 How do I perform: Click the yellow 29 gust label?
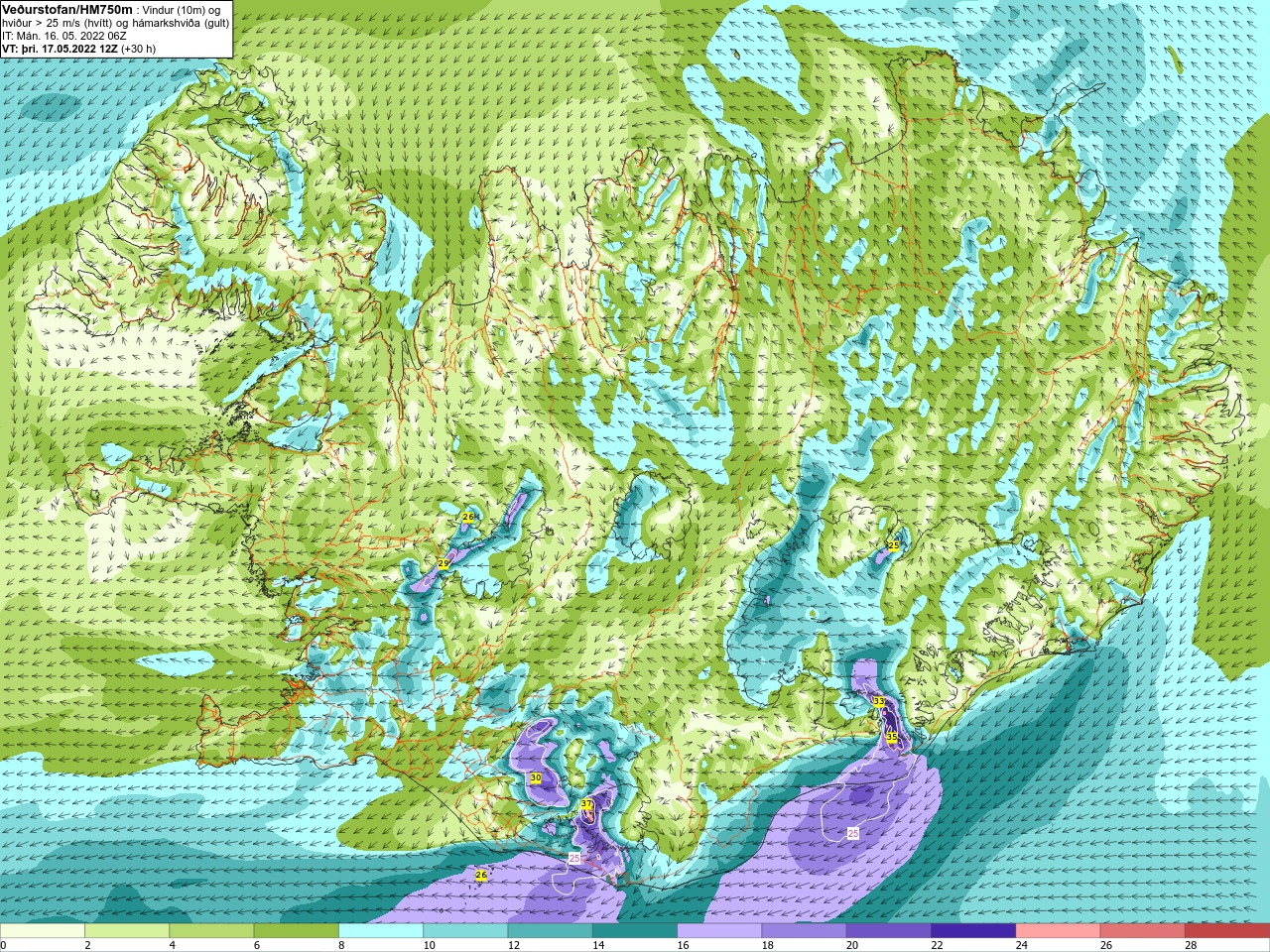click(444, 562)
